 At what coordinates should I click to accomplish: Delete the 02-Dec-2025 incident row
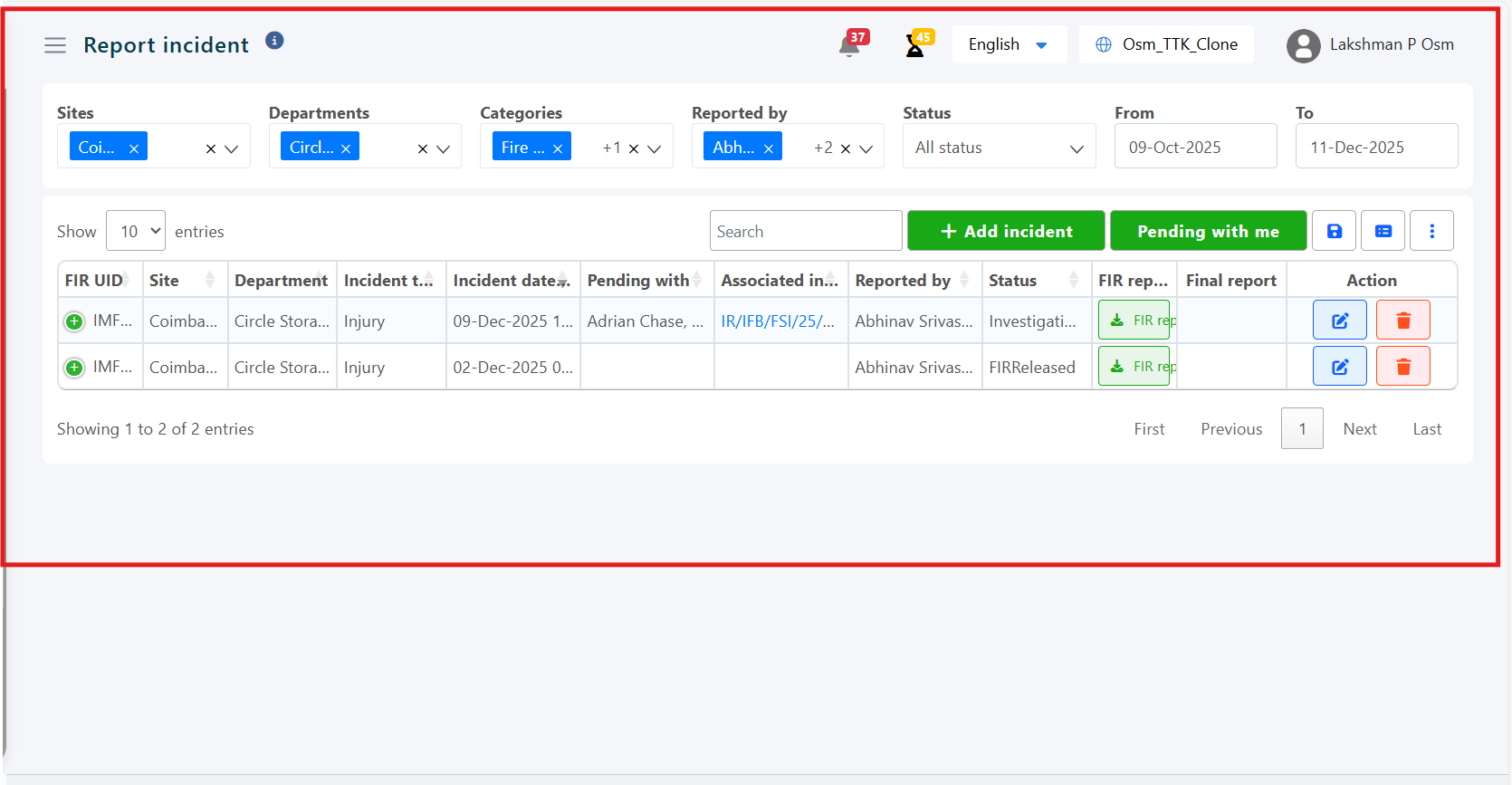1402,367
